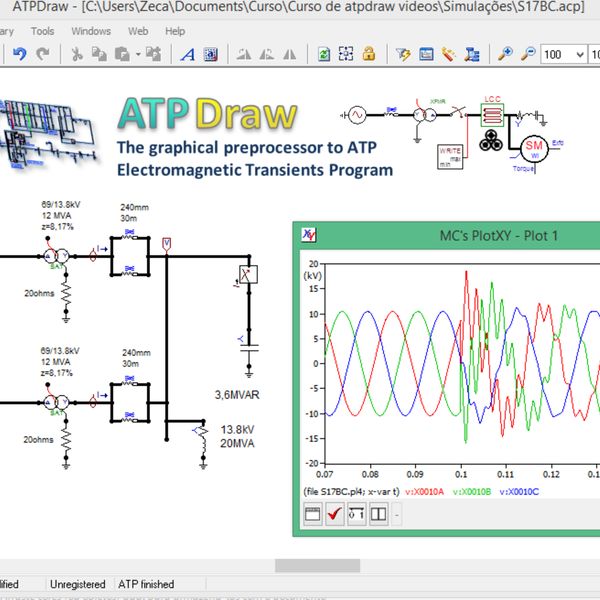Select the 3,6MVAR capacitor bank symbol

click(249, 348)
